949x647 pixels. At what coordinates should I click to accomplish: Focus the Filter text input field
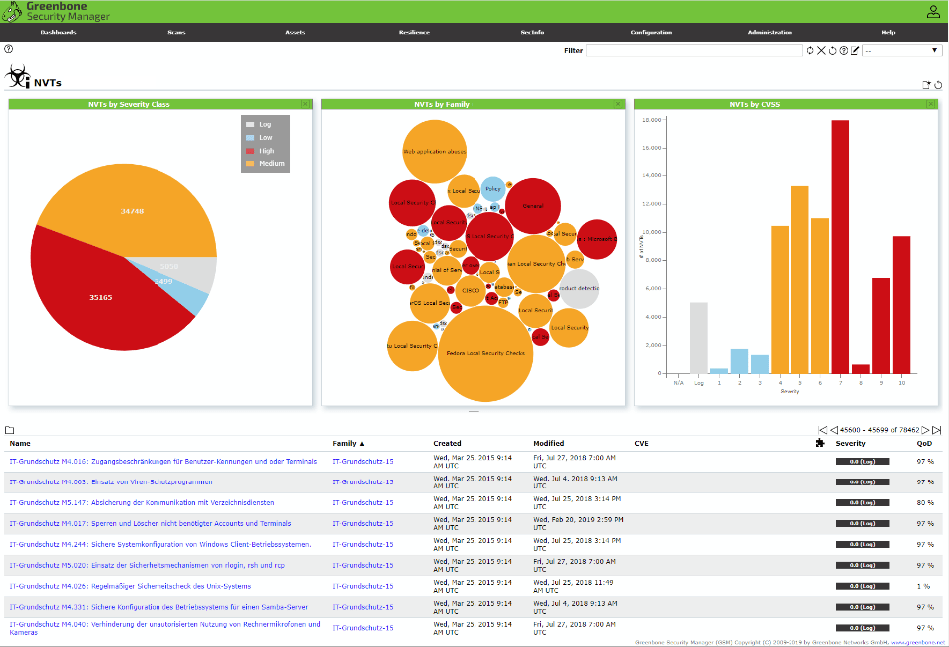point(693,50)
